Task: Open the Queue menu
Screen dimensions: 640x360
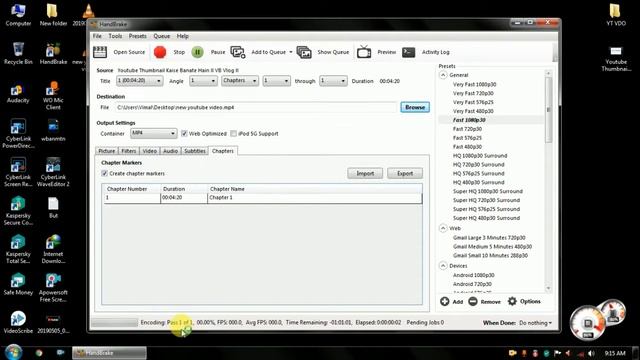Action: coord(162,36)
